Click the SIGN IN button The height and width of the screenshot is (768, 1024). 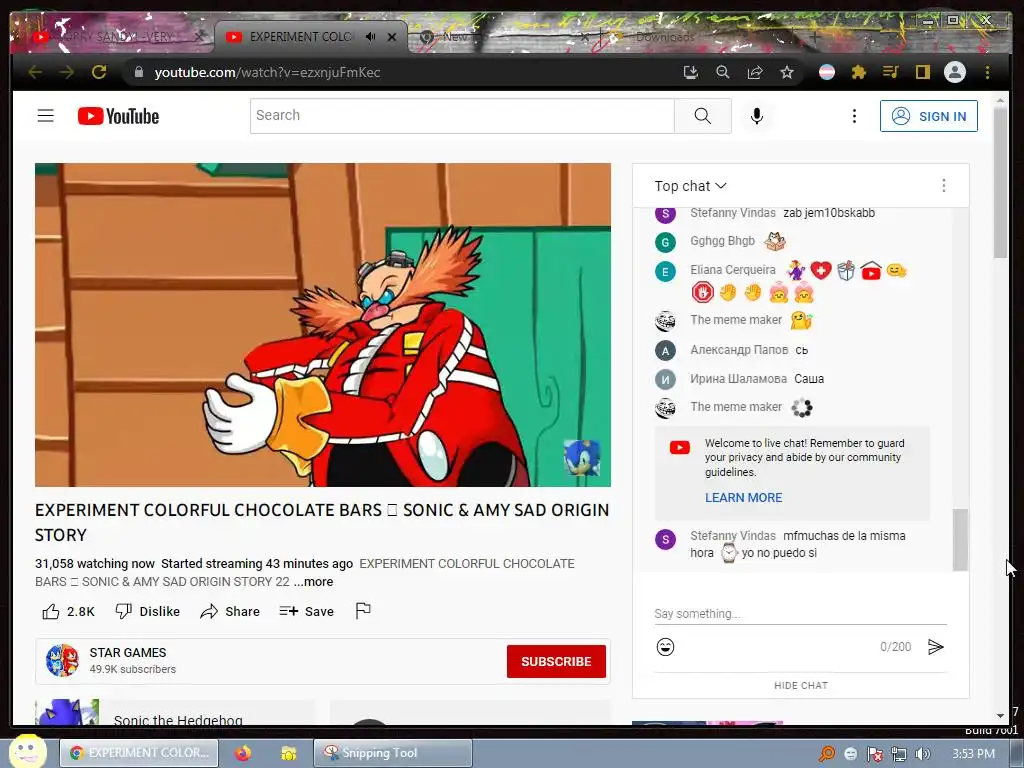pyautogui.click(x=929, y=116)
